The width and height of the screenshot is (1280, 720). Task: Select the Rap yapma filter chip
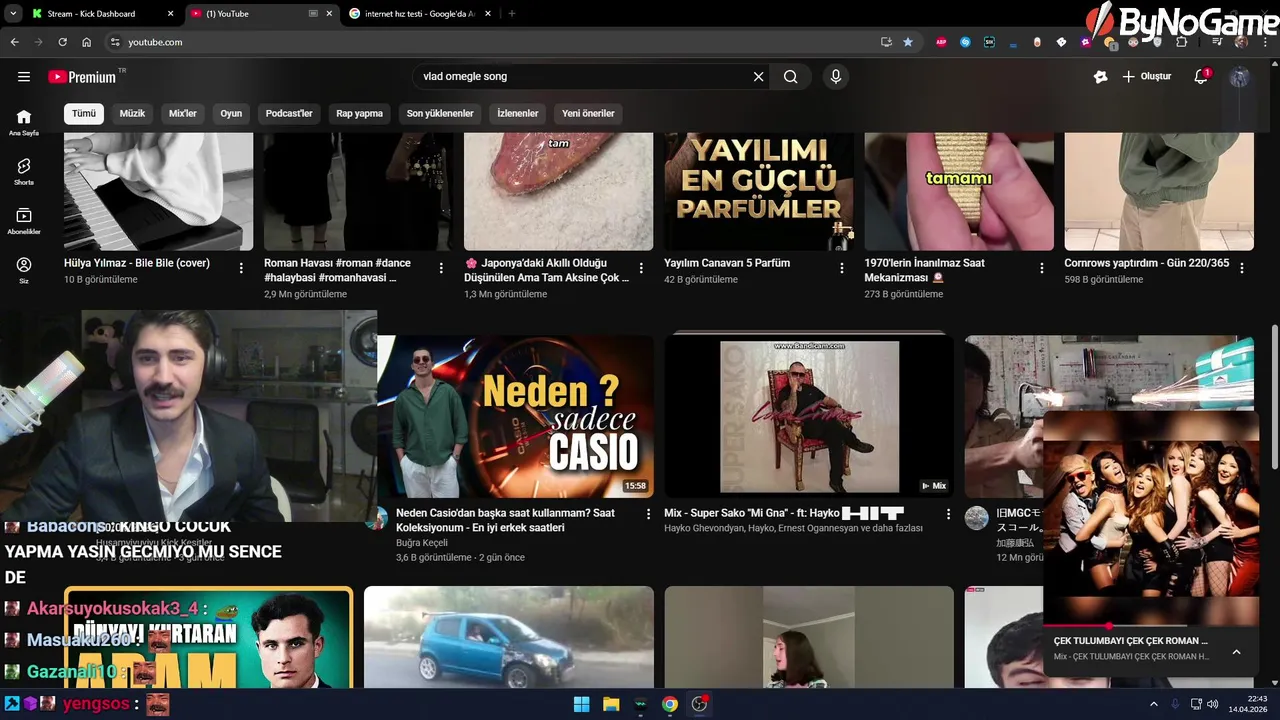click(x=359, y=113)
